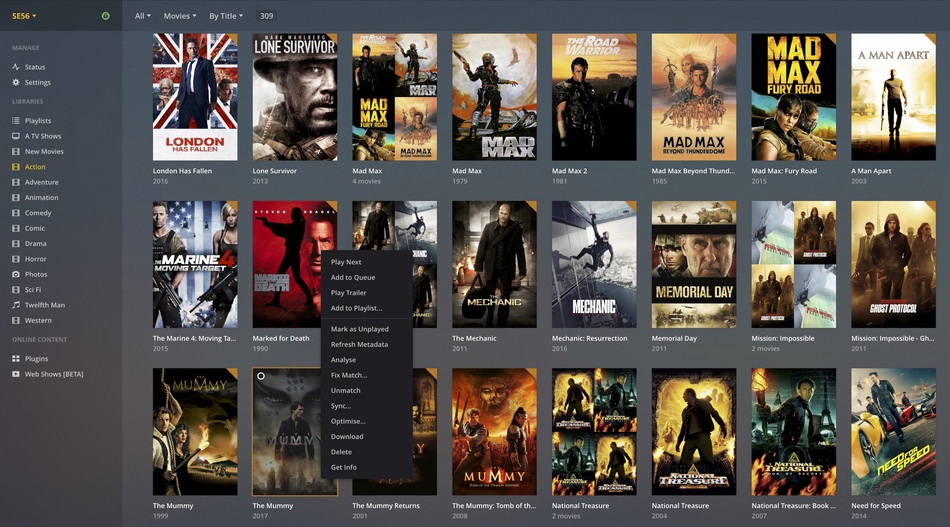Click the 309 item count badge

coord(267,16)
